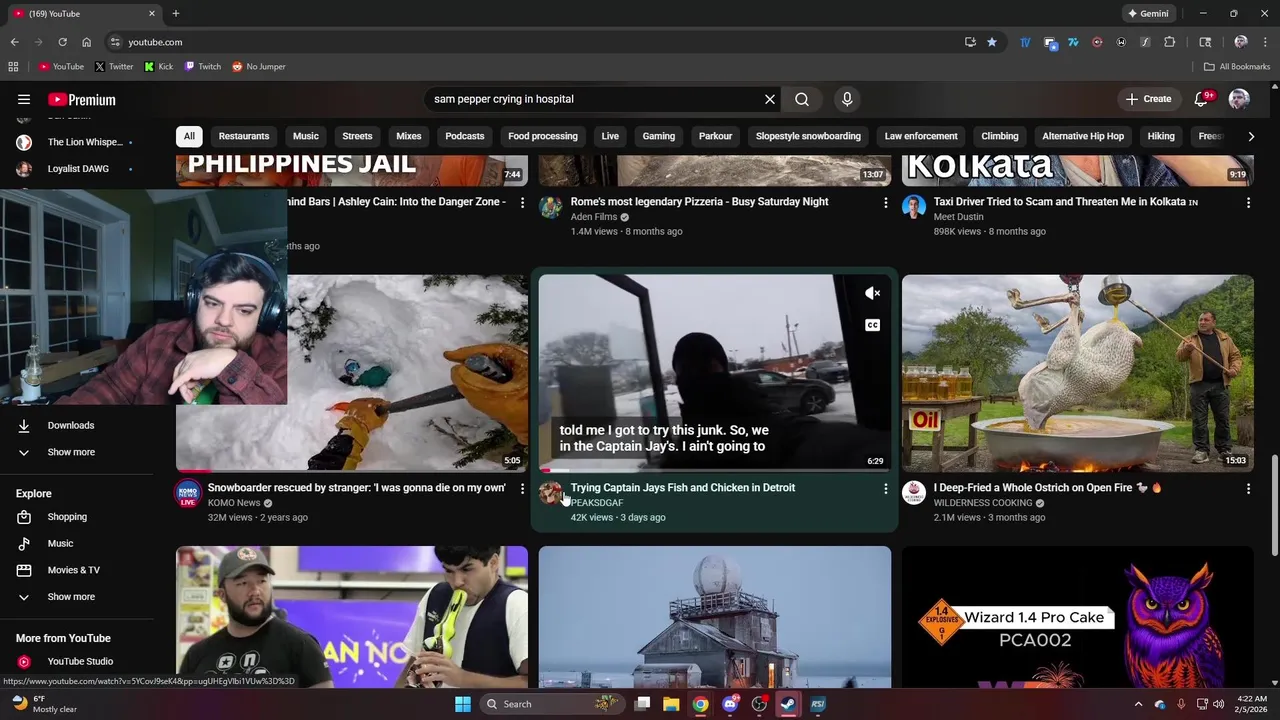Toggle closed captions on the video preview
This screenshot has width=1280, height=720.
[x=873, y=325]
